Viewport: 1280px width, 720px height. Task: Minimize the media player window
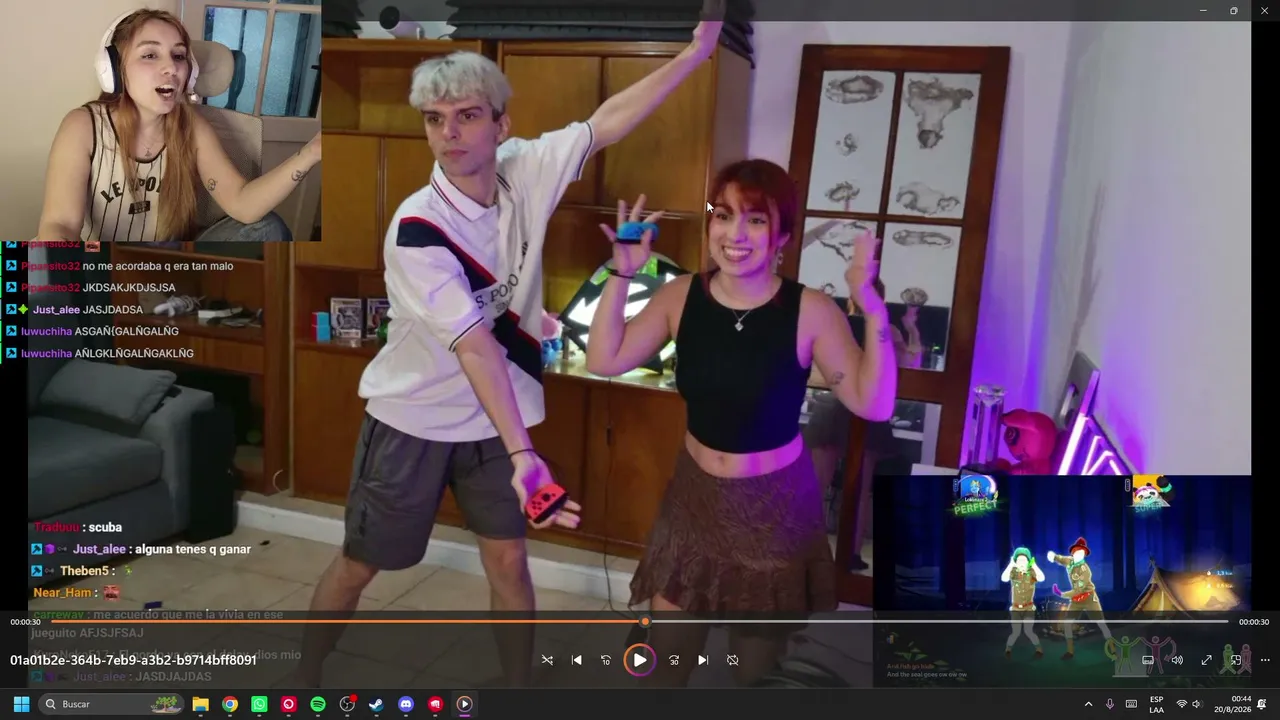(1203, 10)
